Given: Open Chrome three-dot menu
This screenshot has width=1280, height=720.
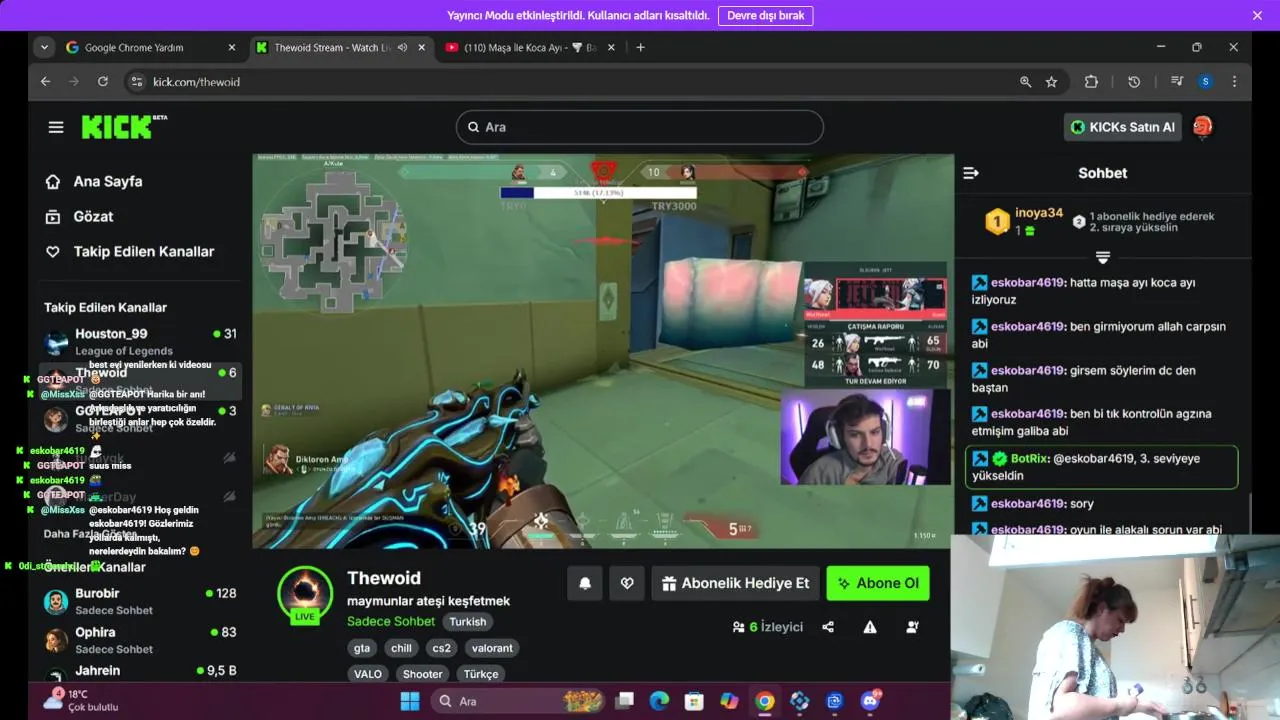Looking at the screenshot, I should pyautogui.click(x=1234, y=82).
